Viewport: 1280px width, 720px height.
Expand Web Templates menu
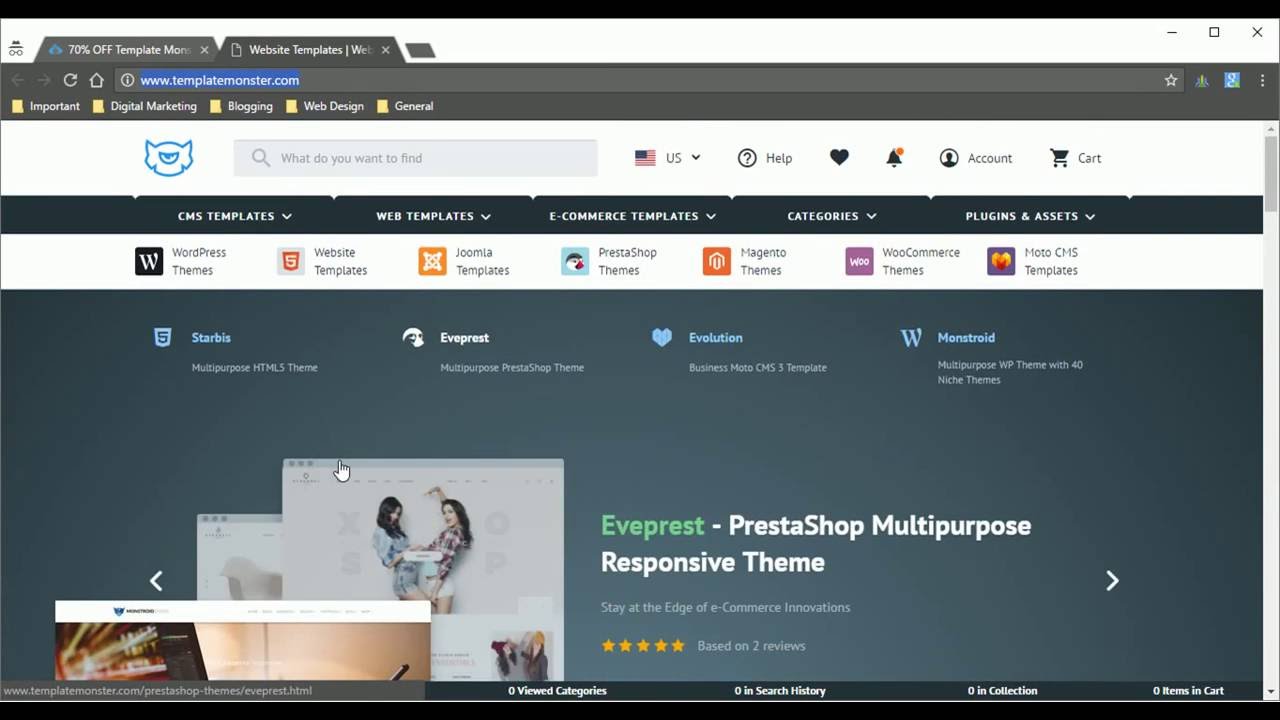(x=434, y=216)
